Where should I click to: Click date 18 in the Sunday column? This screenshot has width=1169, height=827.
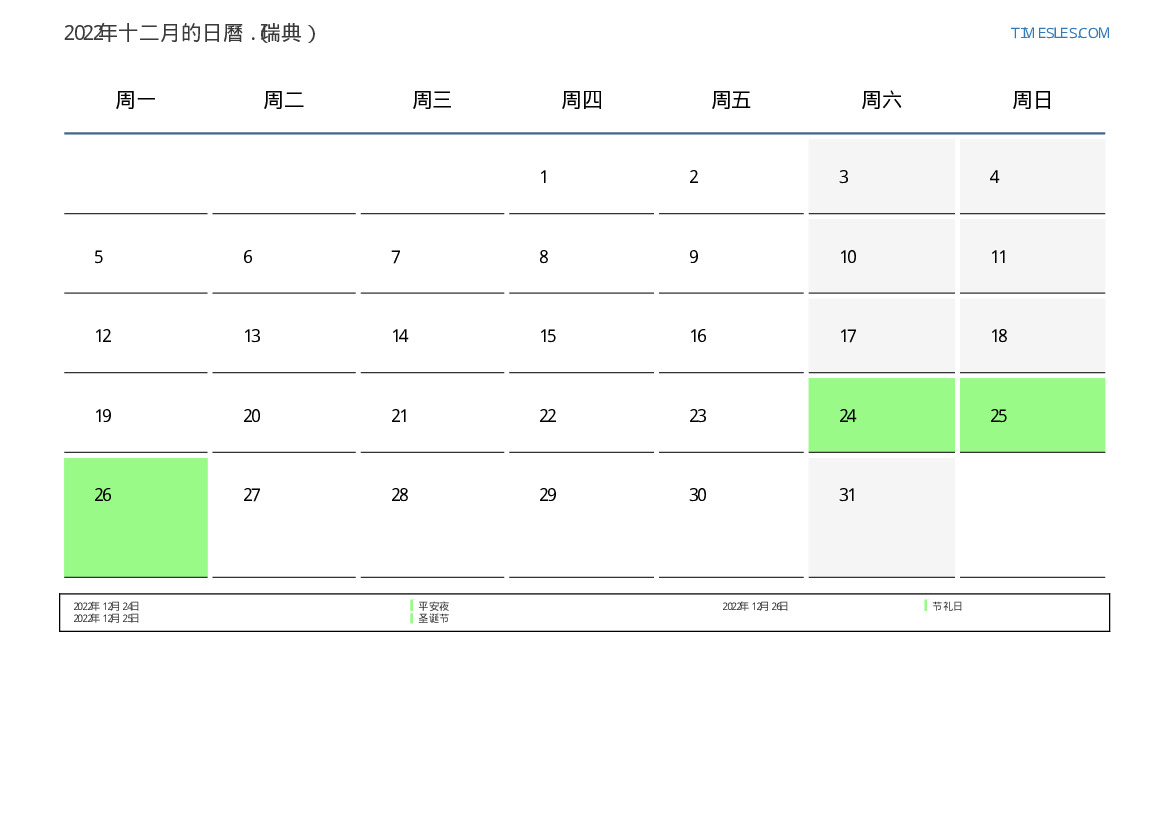click(x=1032, y=336)
